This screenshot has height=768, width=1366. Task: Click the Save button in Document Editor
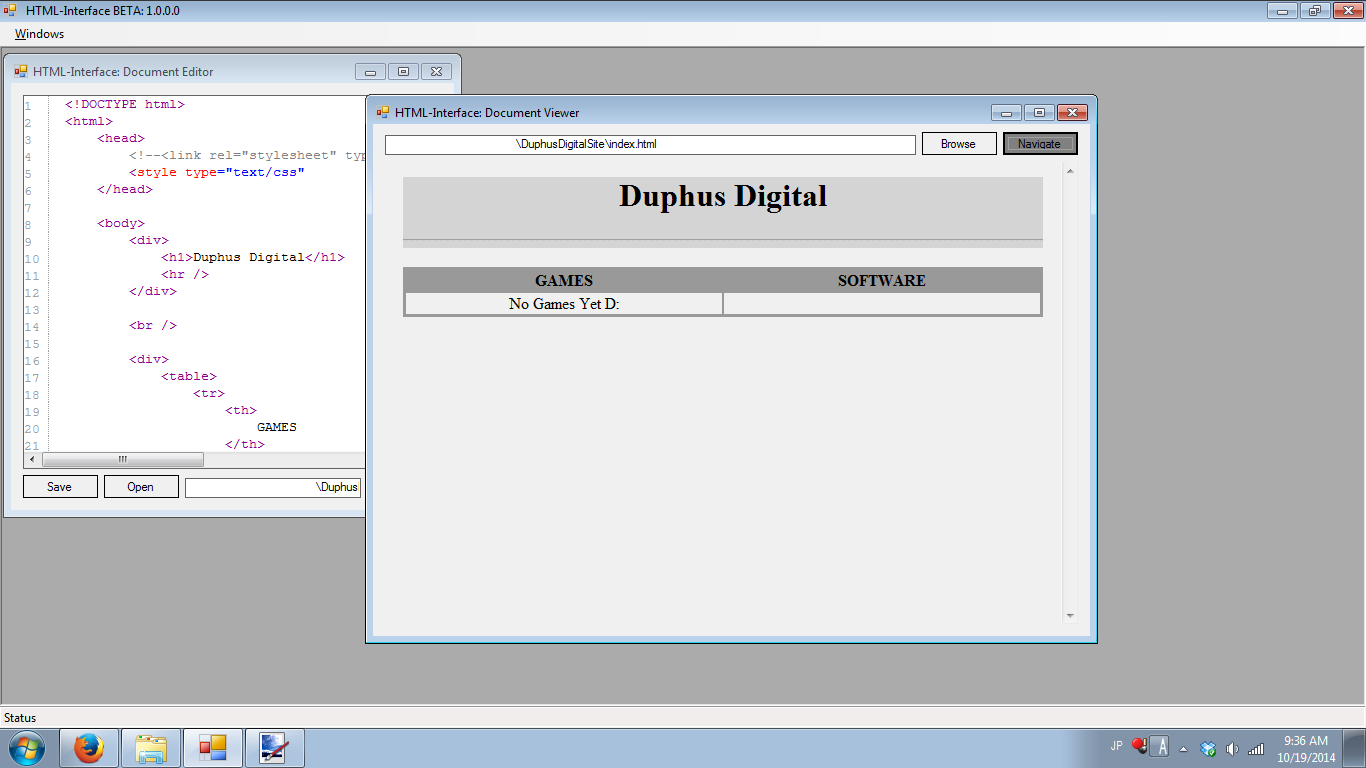pos(59,486)
